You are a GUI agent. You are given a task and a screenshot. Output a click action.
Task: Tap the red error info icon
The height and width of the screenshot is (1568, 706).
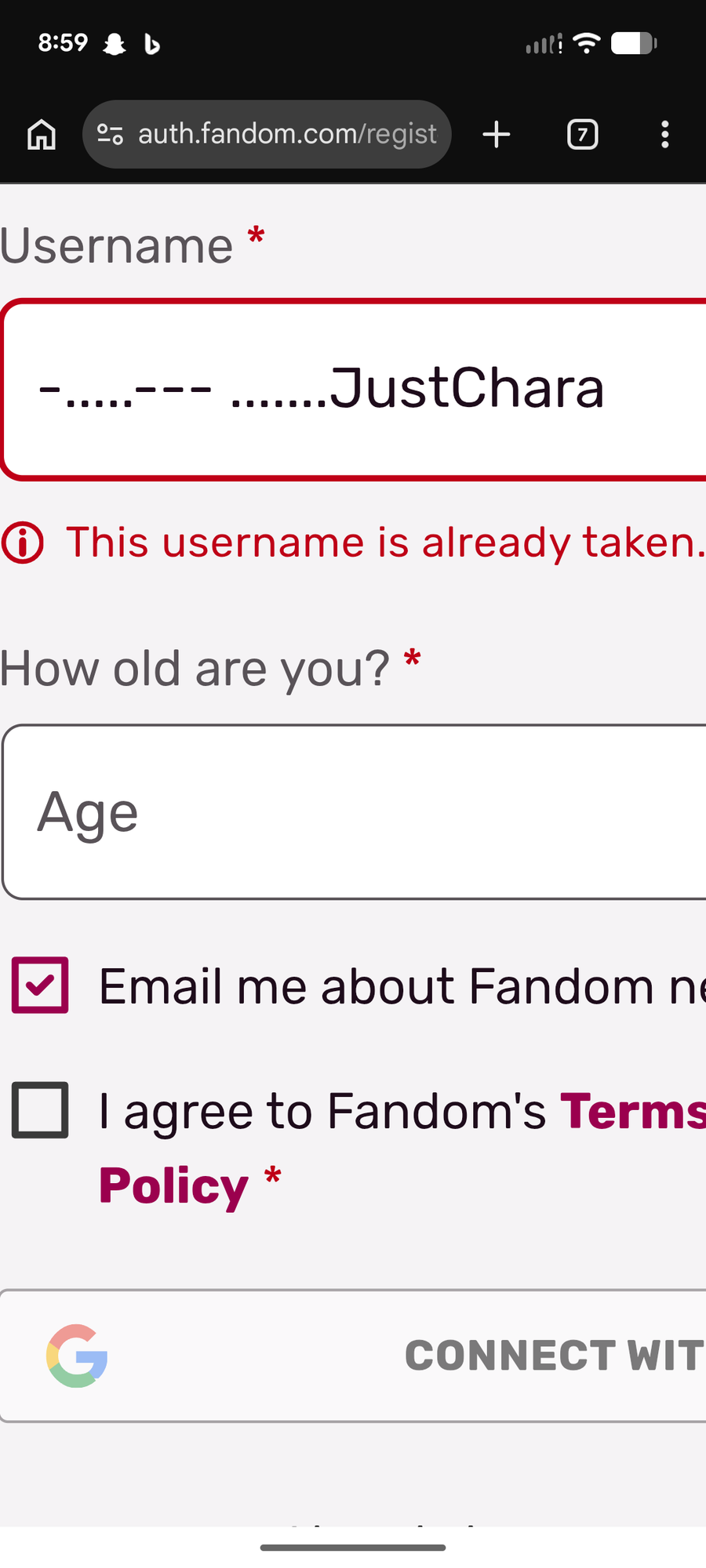(23, 543)
